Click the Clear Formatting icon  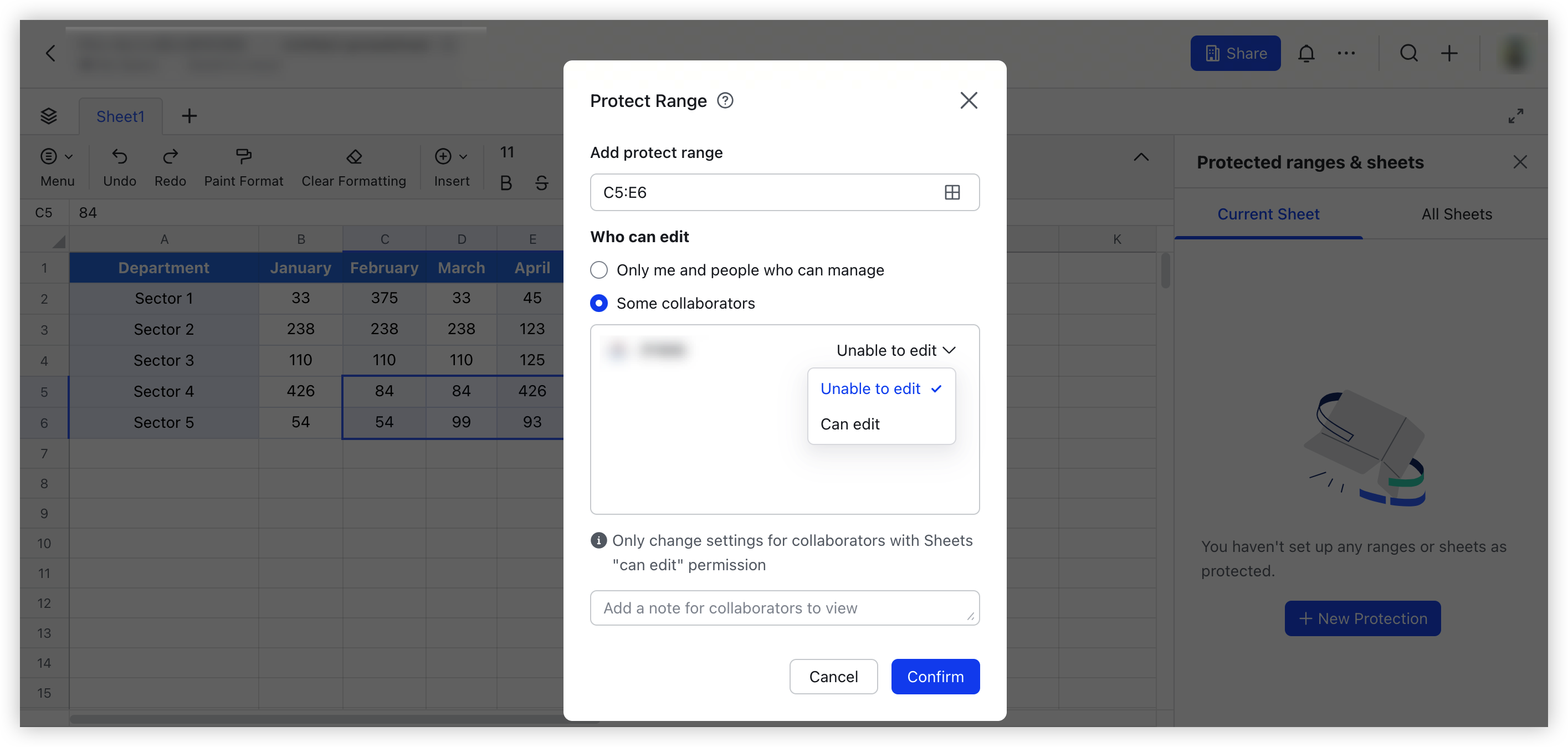pos(353,166)
